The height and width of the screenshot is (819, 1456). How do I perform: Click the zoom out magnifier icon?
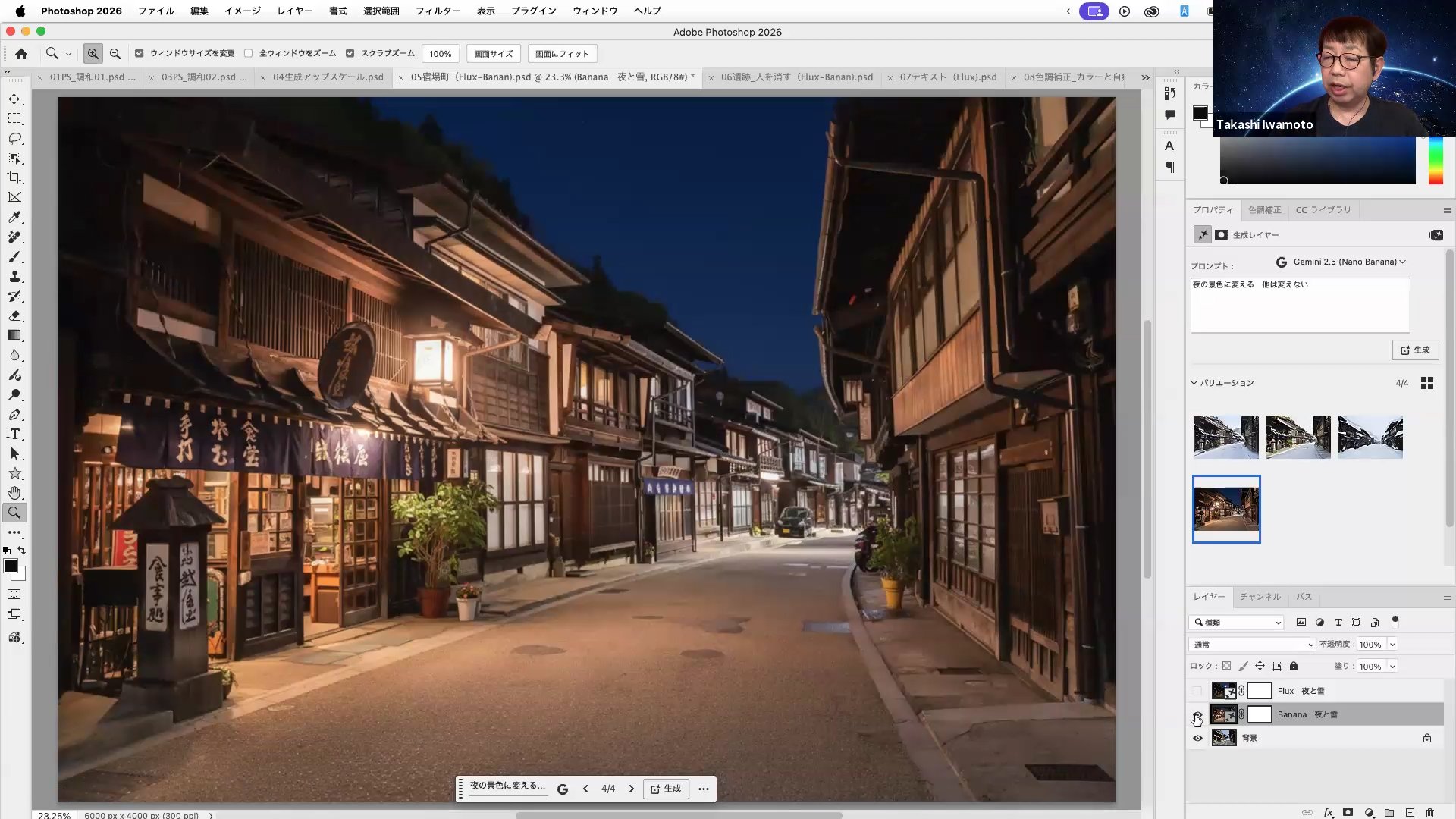pyautogui.click(x=115, y=54)
